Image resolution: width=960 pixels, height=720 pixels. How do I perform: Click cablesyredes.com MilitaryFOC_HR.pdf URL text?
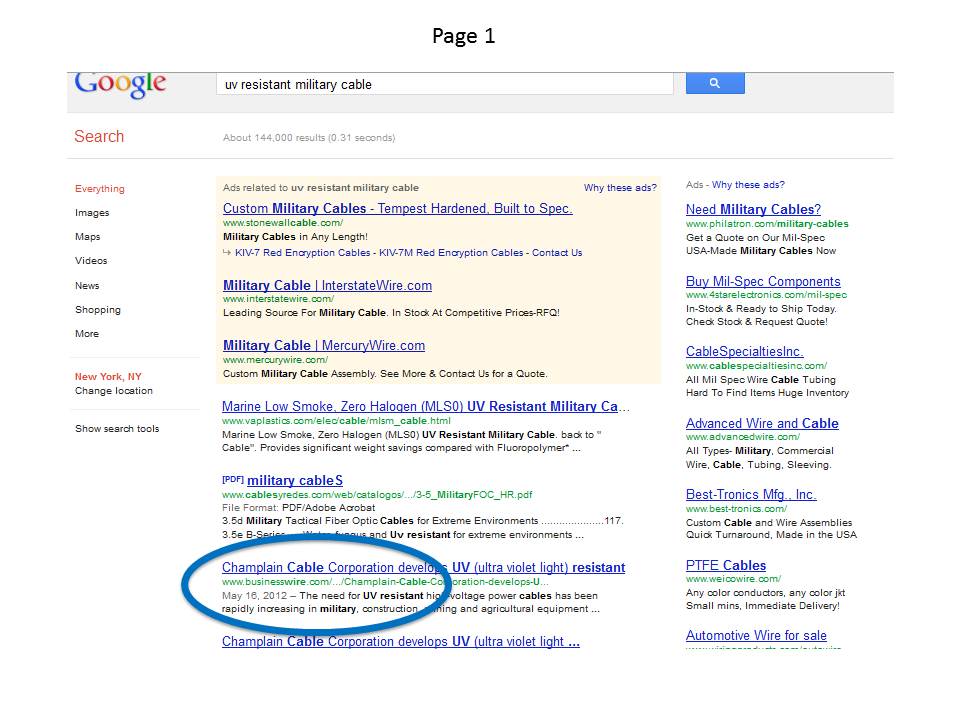[x=377, y=495]
